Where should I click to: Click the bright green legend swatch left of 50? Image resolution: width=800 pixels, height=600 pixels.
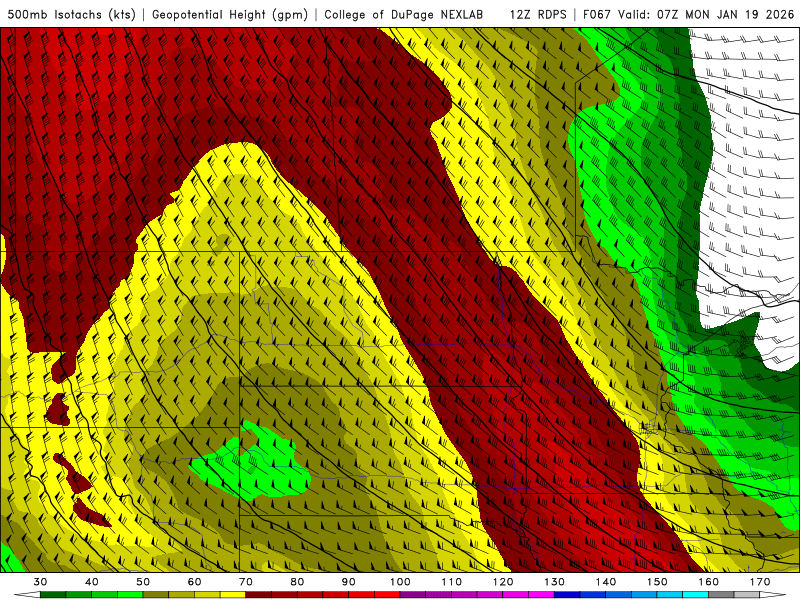130,595
